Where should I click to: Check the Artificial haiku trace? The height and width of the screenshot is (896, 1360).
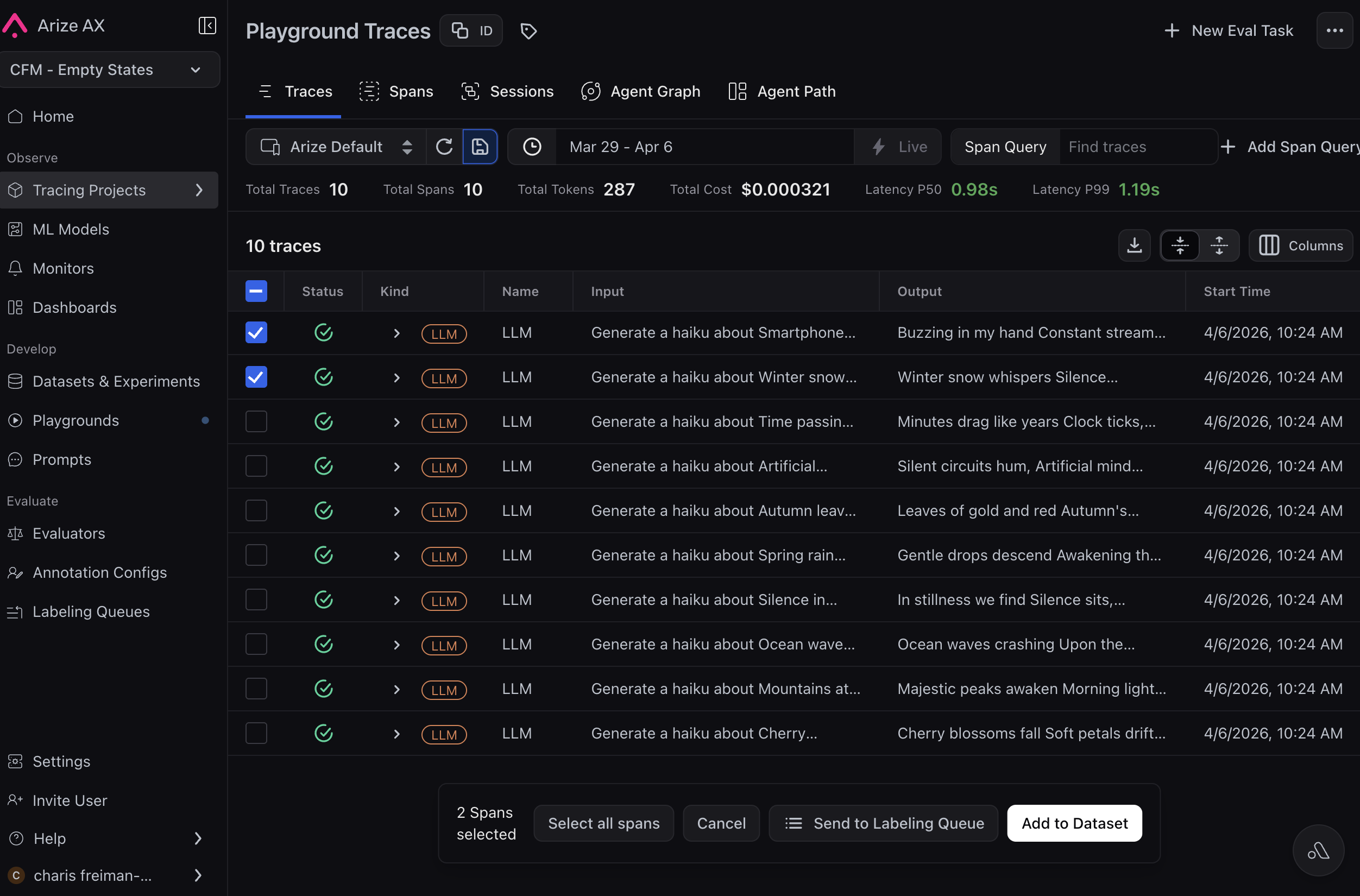[256, 466]
